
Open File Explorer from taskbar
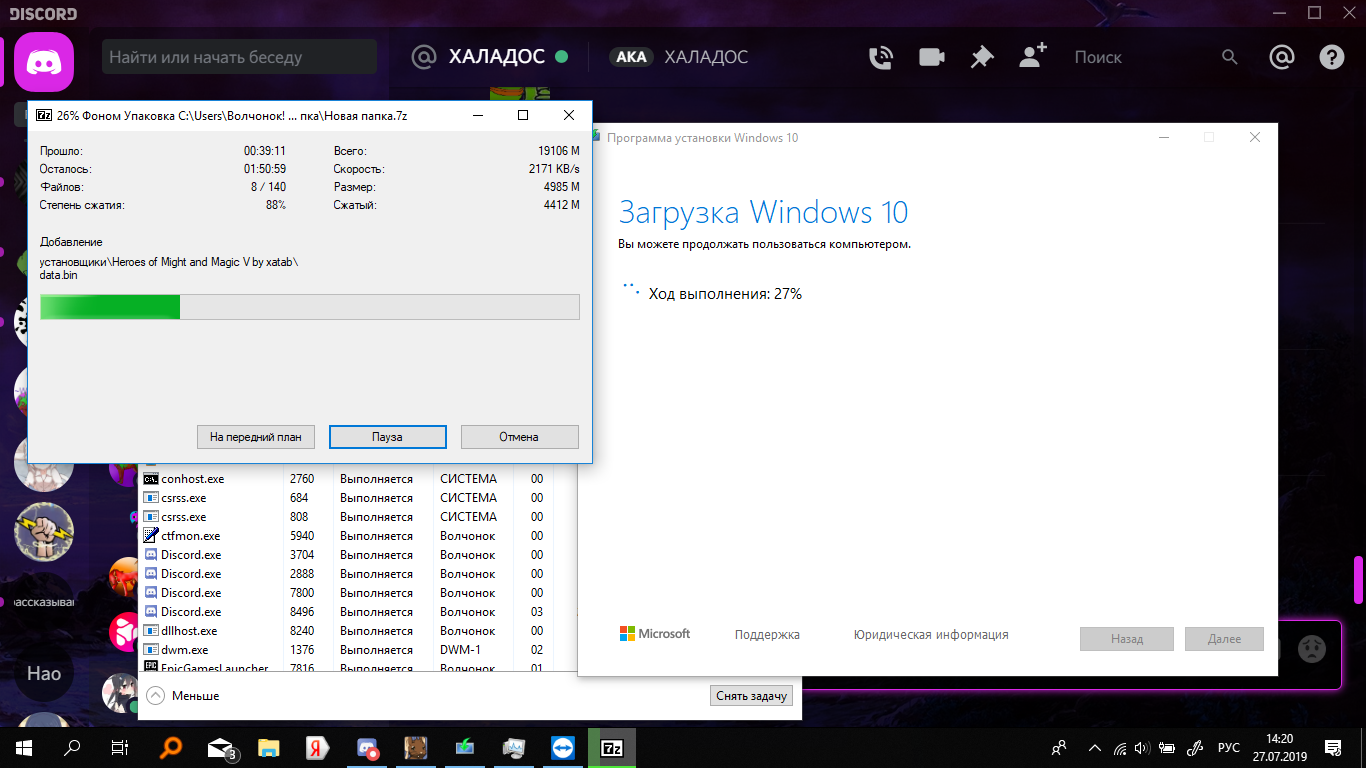coord(269,748)
